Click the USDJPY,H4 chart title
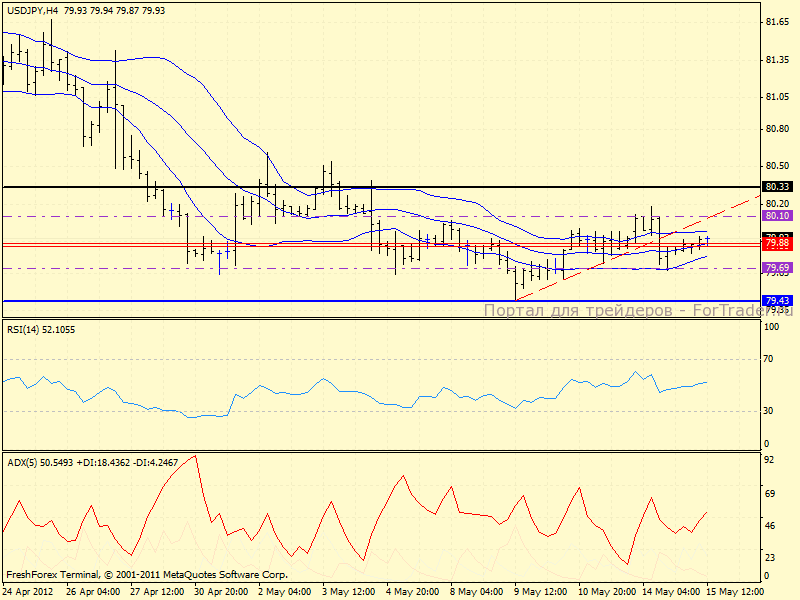This screenshot has height=600, width=800. click(x=31, y=10)
